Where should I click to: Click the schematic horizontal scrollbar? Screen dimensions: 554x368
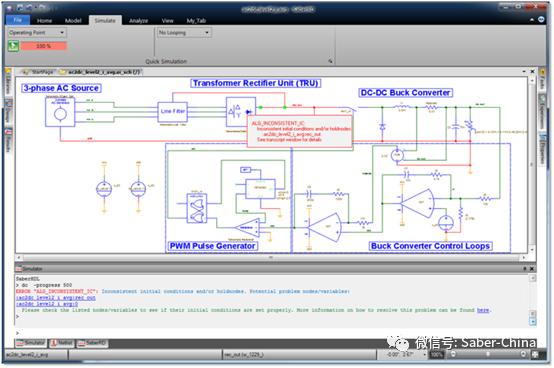(271, 257)
